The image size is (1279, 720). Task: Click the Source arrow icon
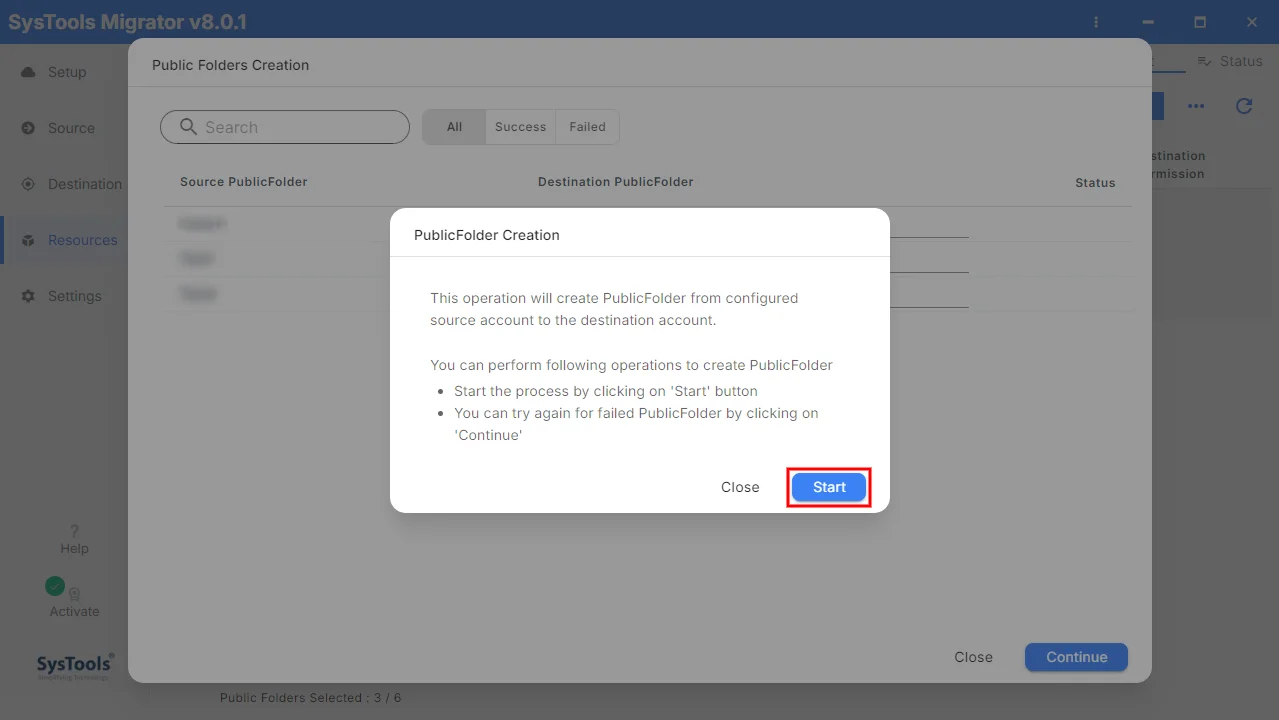[28, 128]
